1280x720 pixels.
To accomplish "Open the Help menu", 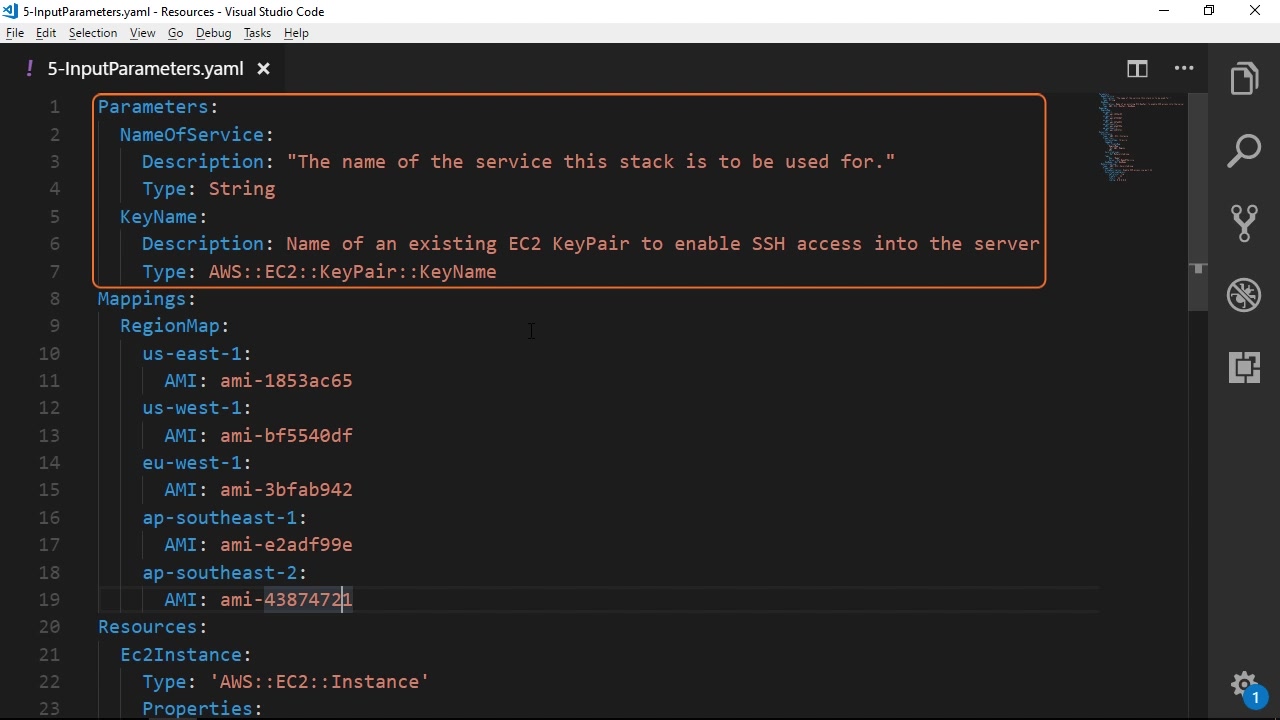I will click(x=296, y=33).
